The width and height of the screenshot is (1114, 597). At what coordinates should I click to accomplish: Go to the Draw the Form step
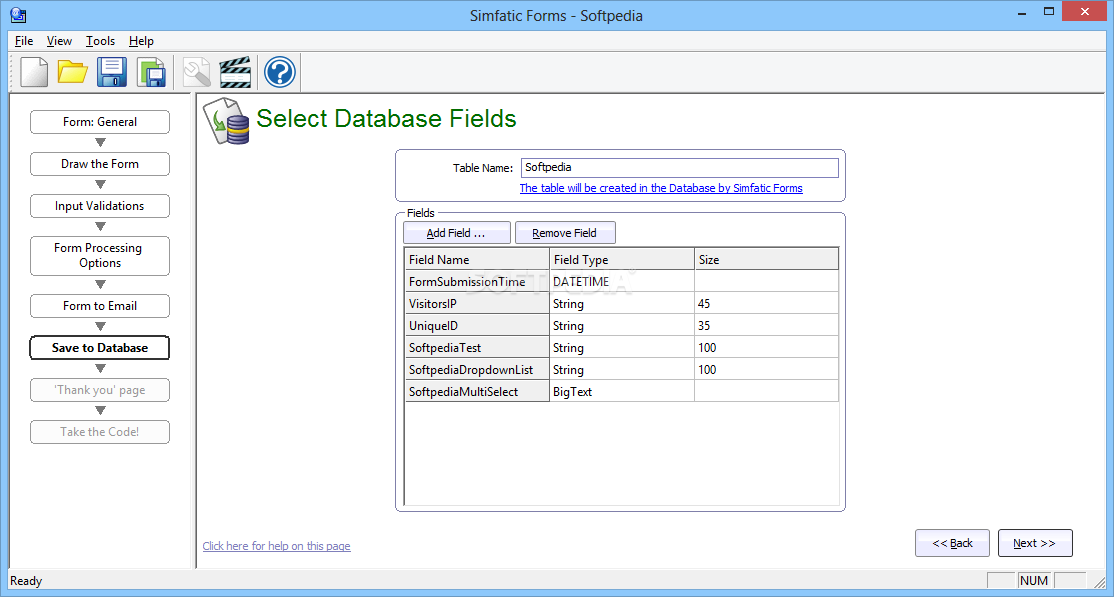point(100,163)
